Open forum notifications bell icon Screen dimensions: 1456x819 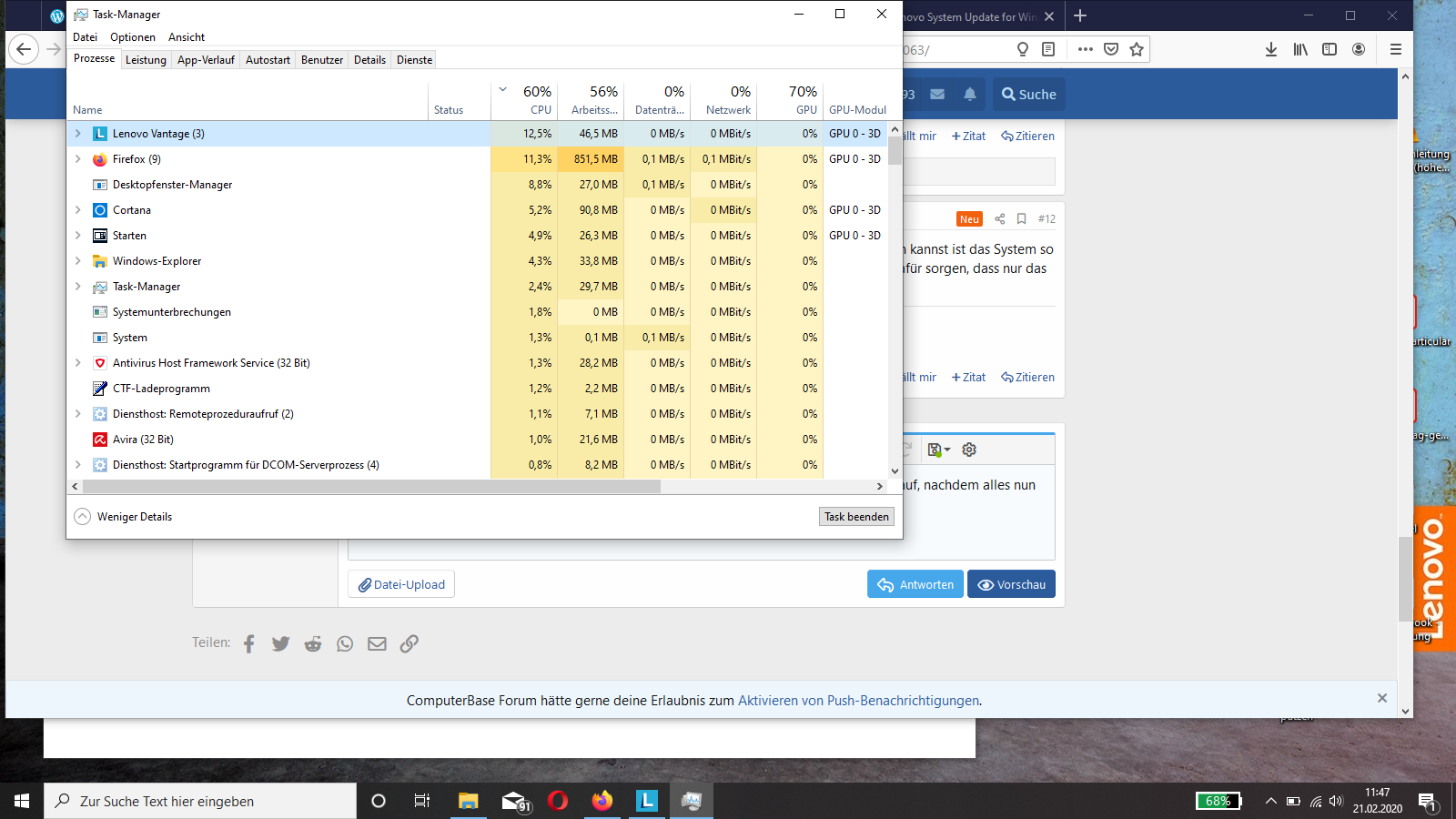click(x=970, y=94)
